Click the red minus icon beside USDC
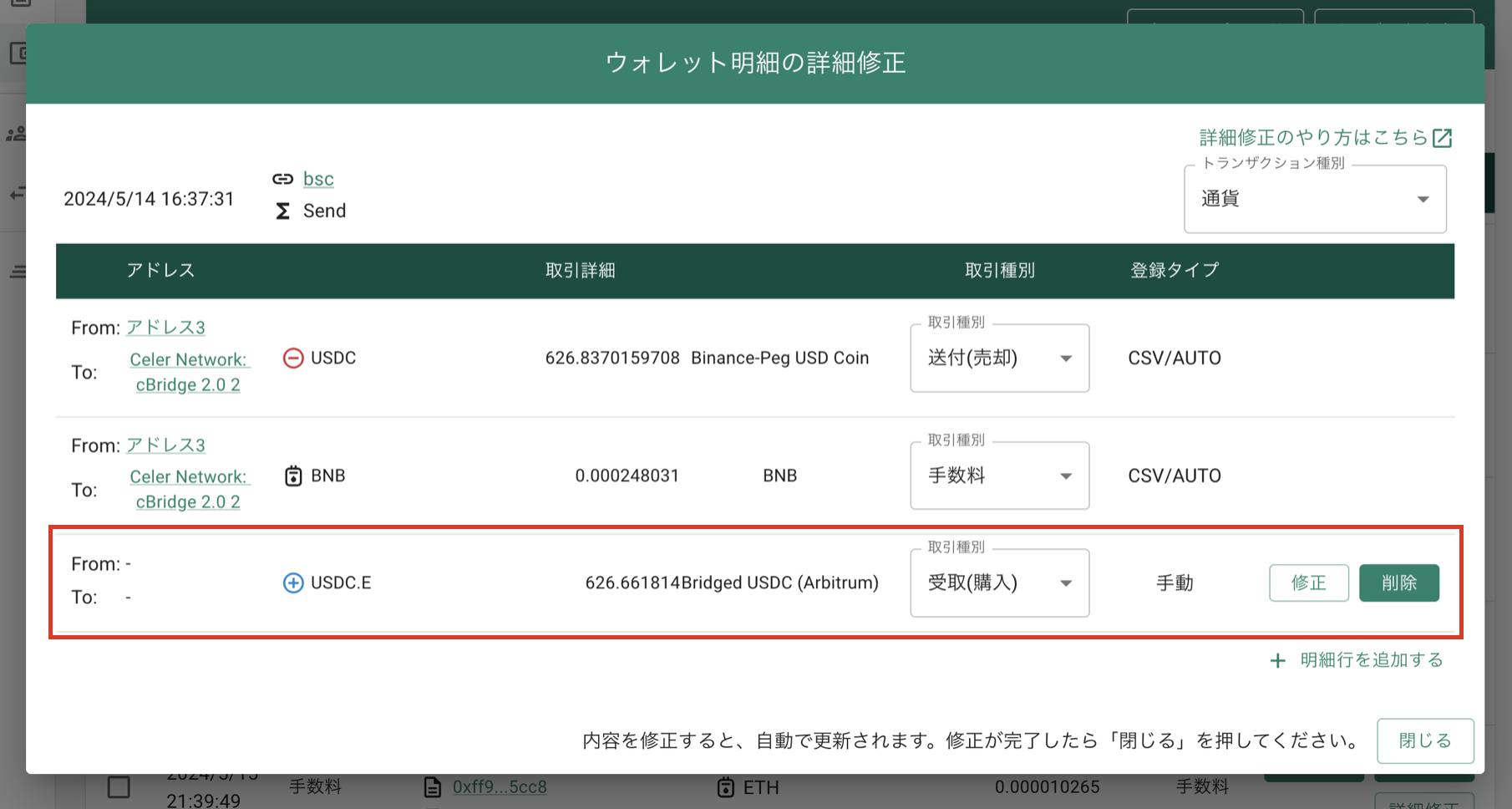 coord(293,359)
